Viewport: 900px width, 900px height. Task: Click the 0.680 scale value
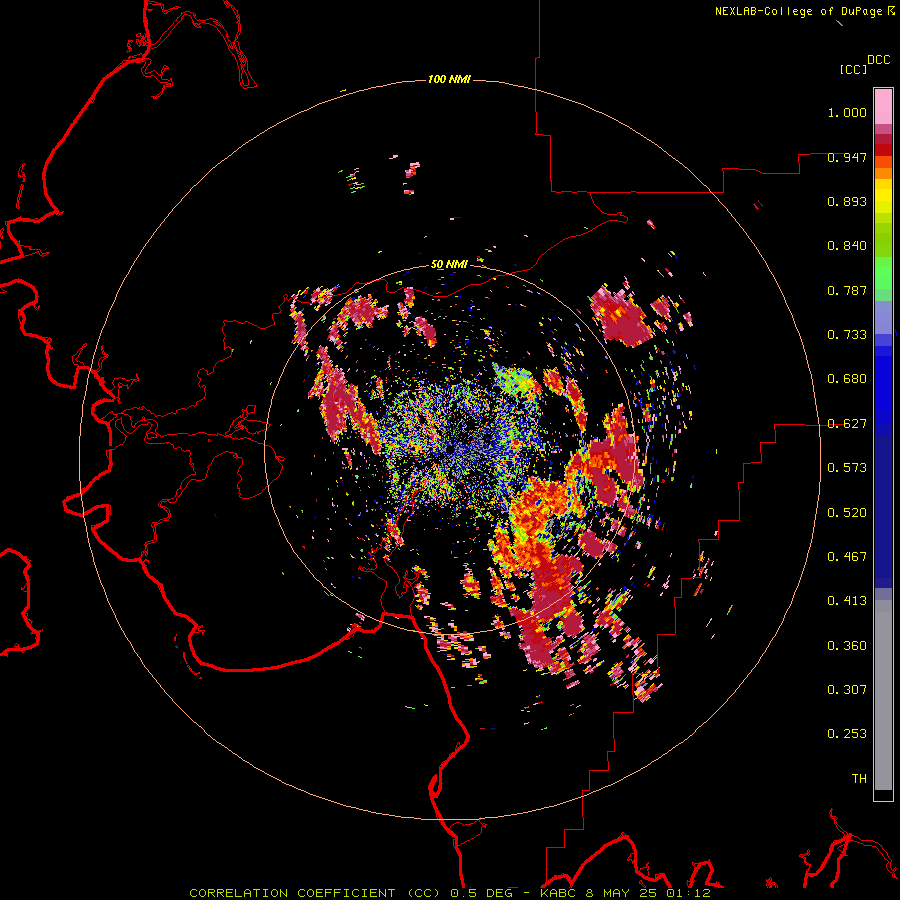[847, 379]
